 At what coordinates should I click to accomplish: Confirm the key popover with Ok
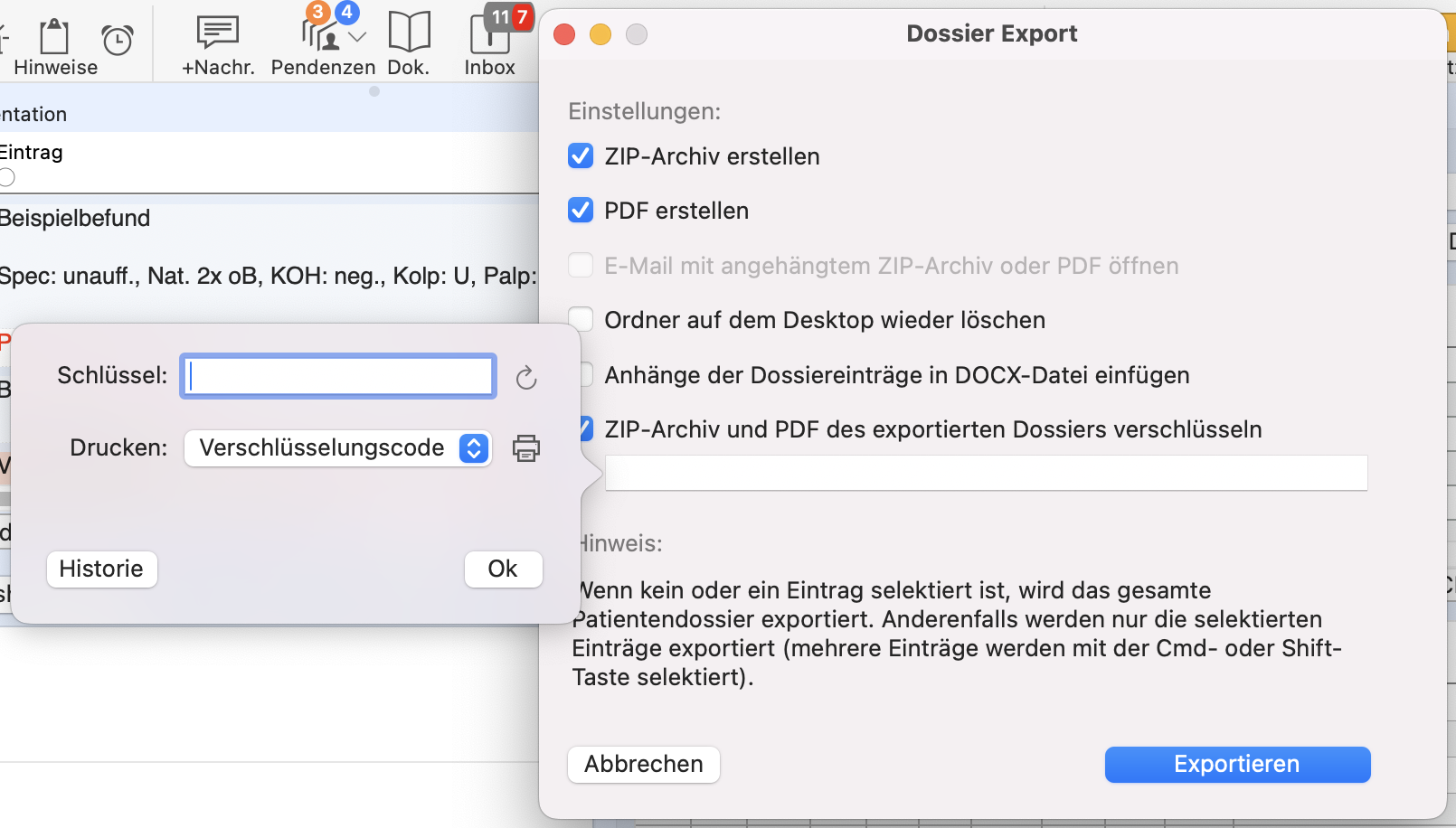click(503, 569)
